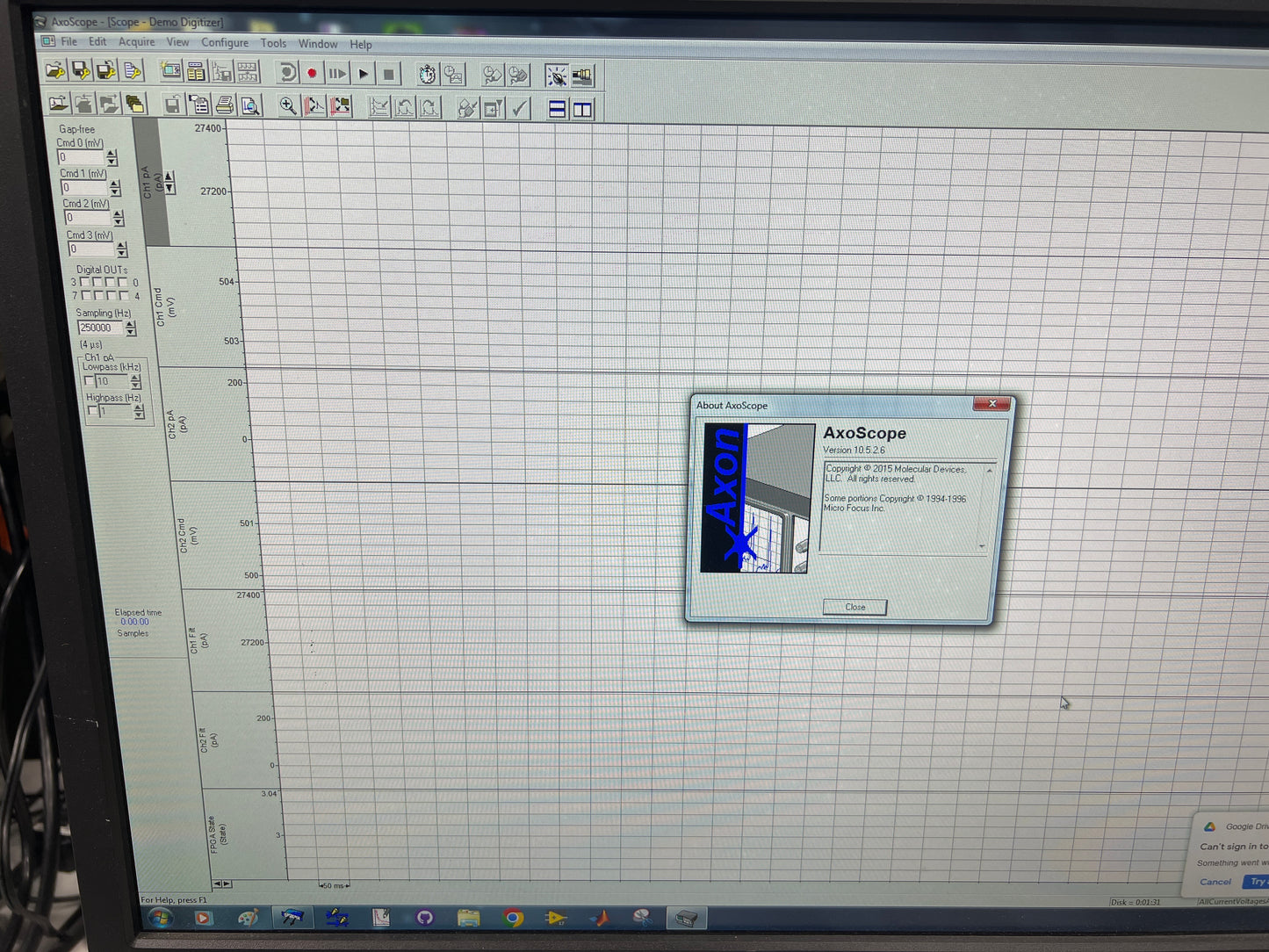Enable the Lowpass filter checkbox
Screen dimensions: 1269x952
click(90, 381)
